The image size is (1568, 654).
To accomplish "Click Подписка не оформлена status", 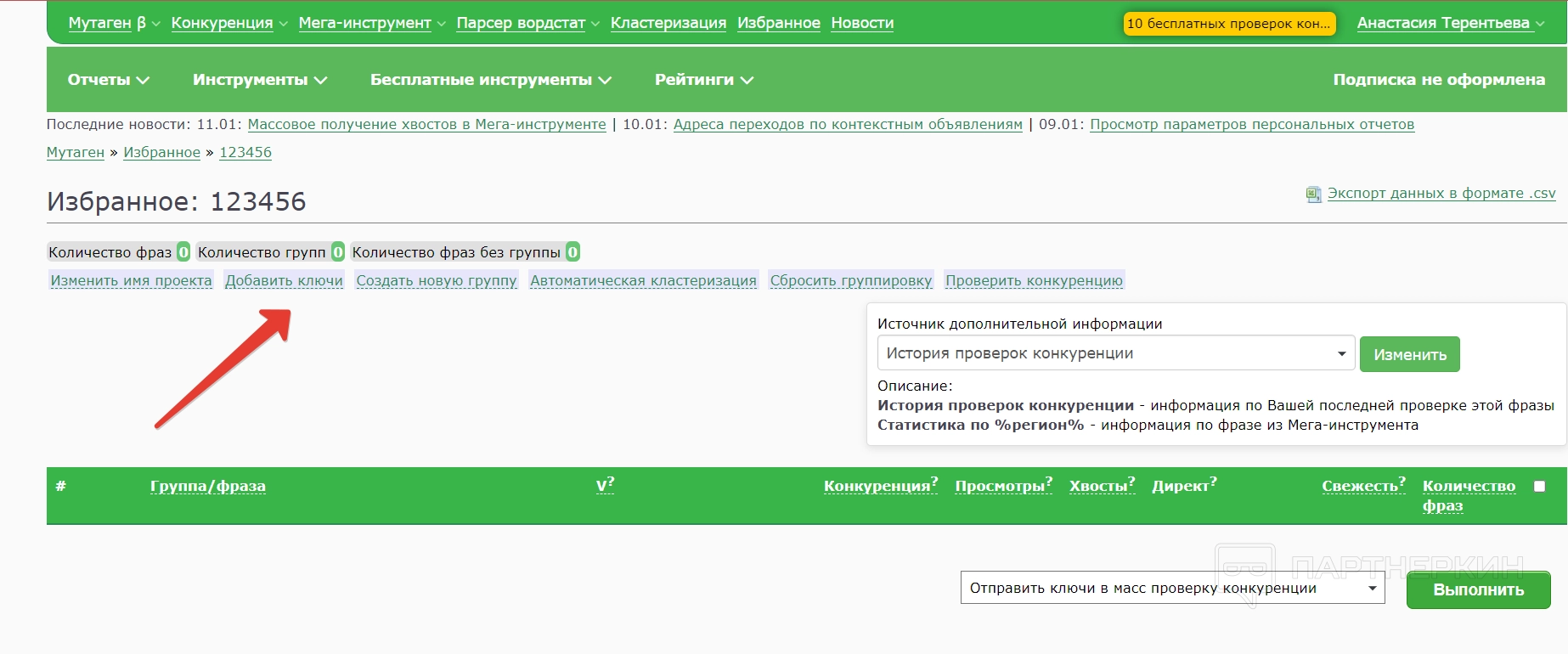I will pyautogui.click(x=1439, y=80).
